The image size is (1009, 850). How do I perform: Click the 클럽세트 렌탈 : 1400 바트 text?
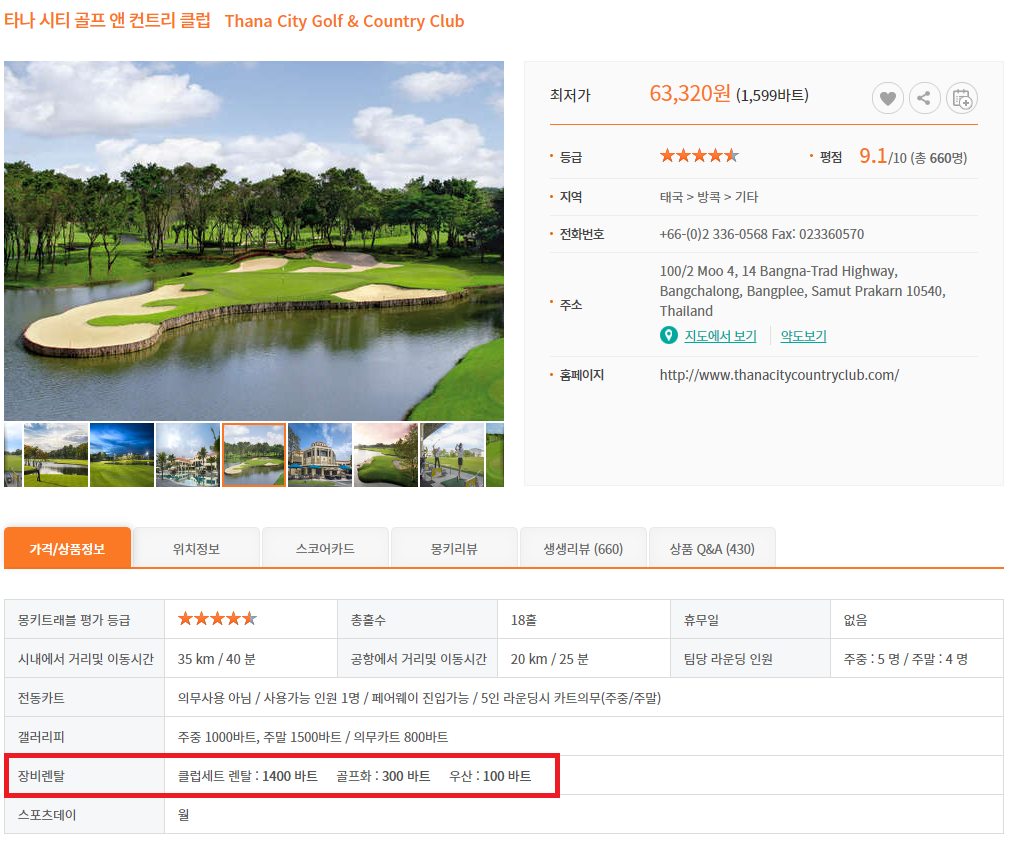(x=248, y=776)
